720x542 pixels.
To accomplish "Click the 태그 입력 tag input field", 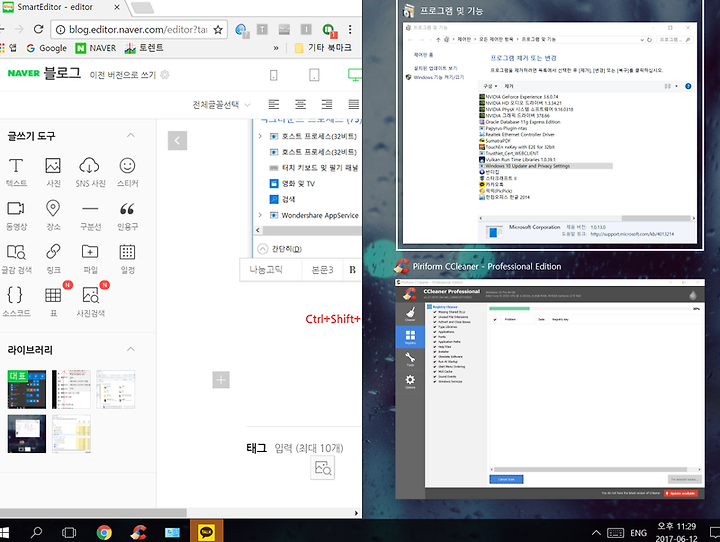I will coord(309,448).
